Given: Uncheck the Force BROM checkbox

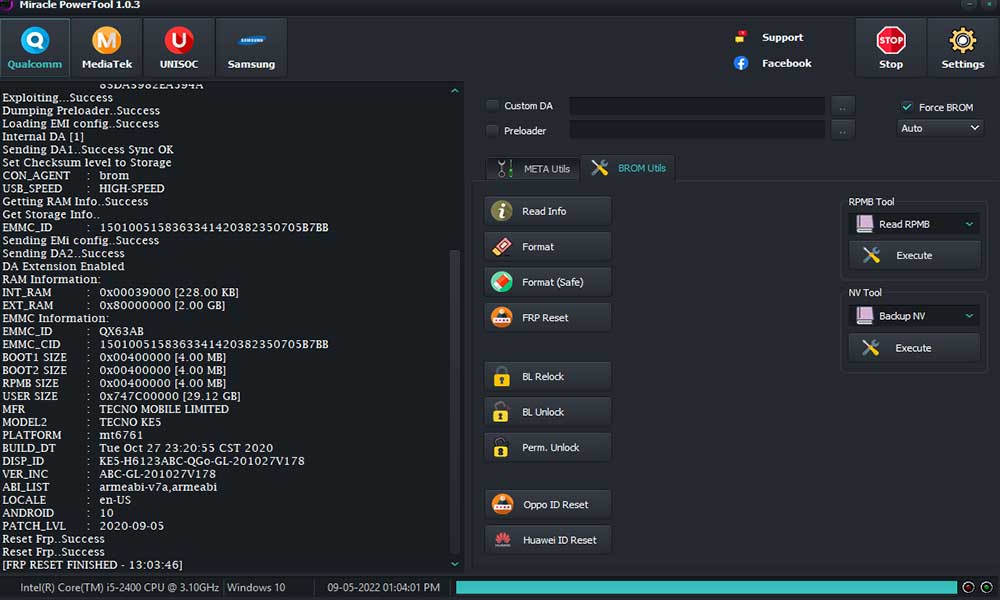Looking at the screenshot, I should 906,106.
